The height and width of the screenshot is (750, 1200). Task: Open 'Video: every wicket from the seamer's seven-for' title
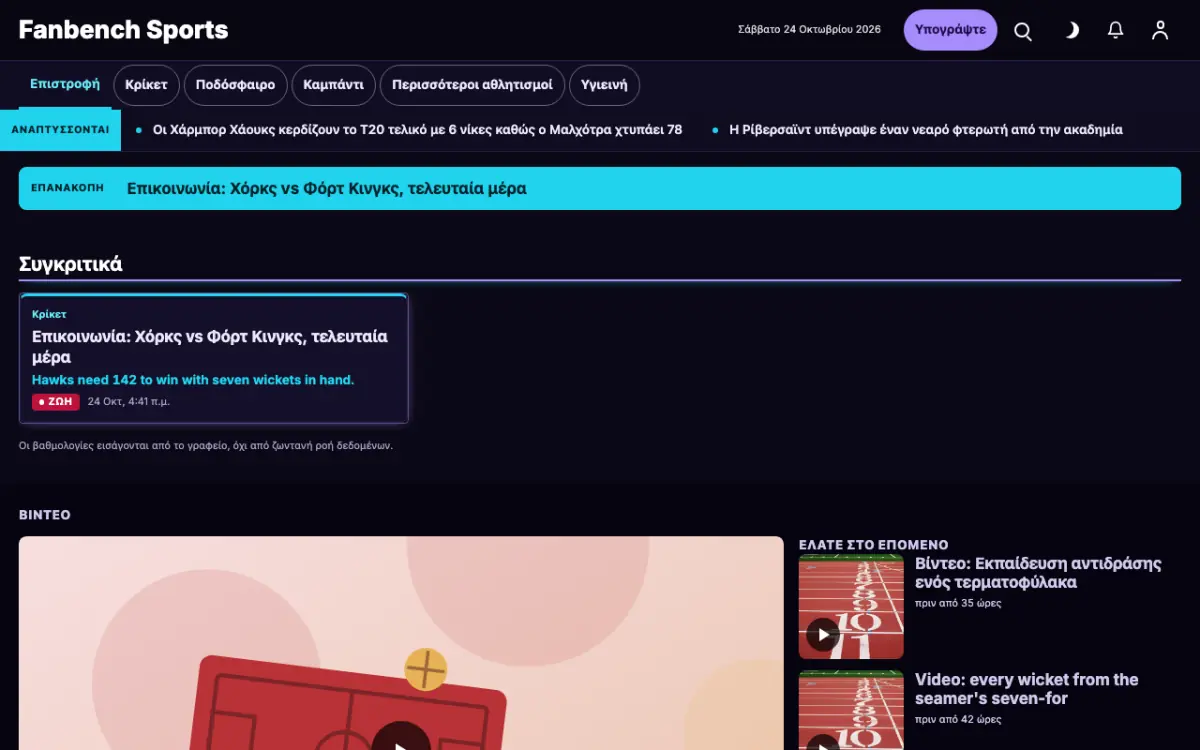[x=1027, y=688]
